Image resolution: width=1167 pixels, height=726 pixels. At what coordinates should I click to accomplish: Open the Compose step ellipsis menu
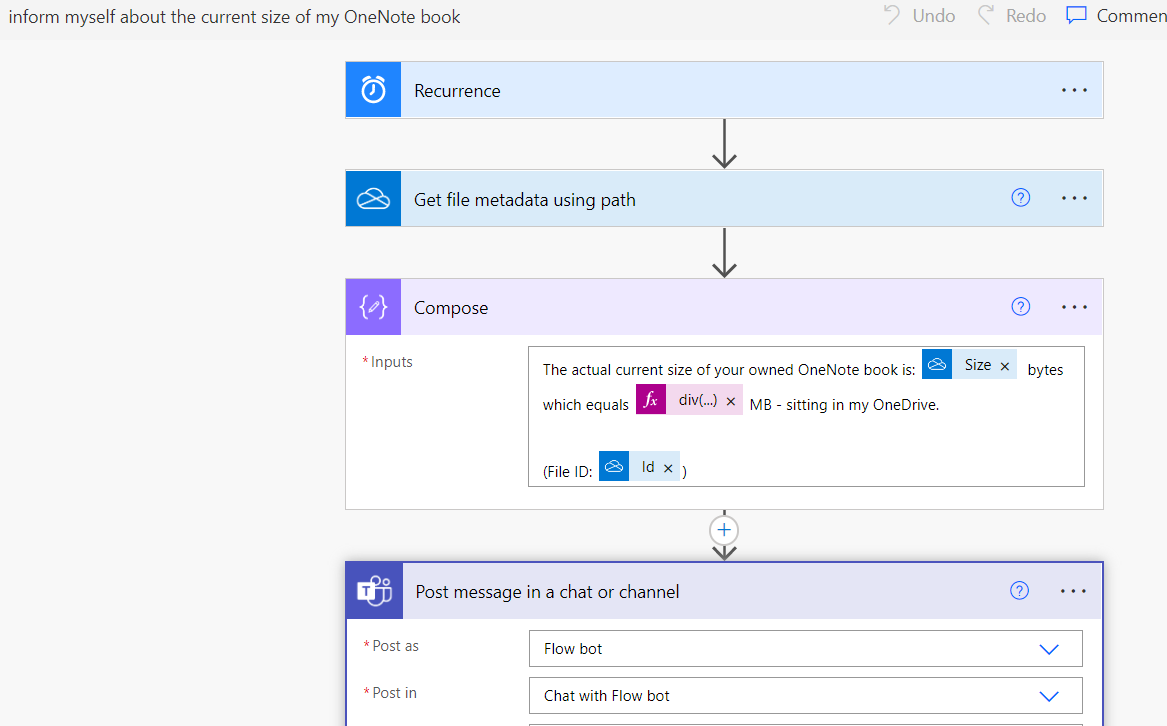tap(1074, 307)
